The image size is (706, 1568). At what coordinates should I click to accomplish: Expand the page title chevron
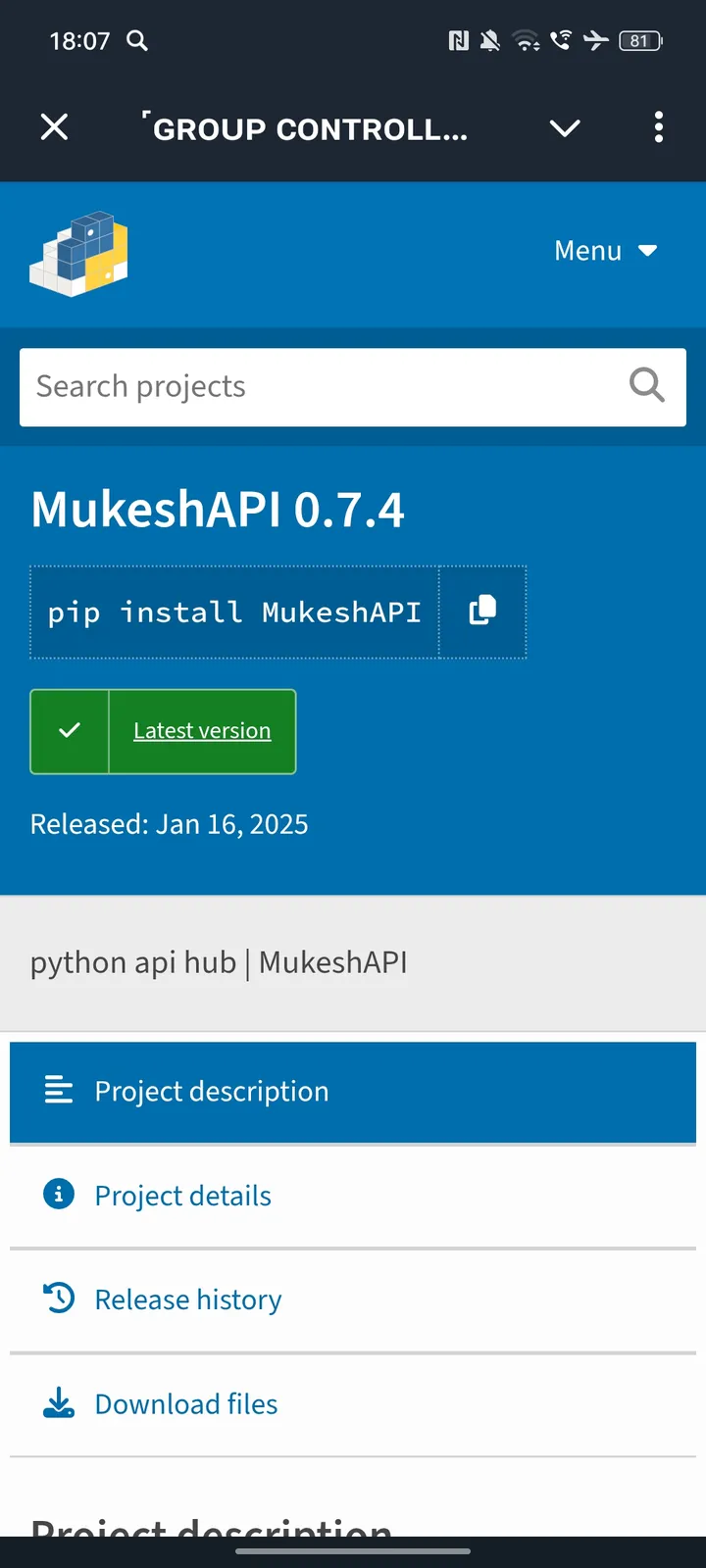click(x=565, y=128)
